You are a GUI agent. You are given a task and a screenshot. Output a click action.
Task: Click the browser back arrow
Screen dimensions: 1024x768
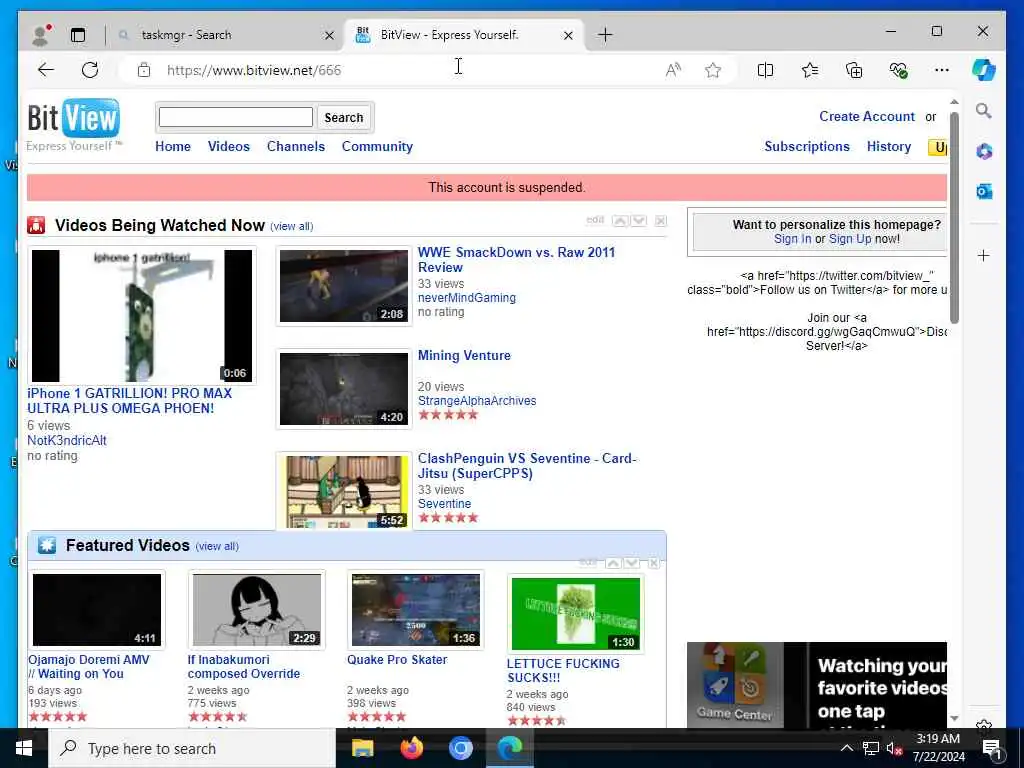[46, 70]
